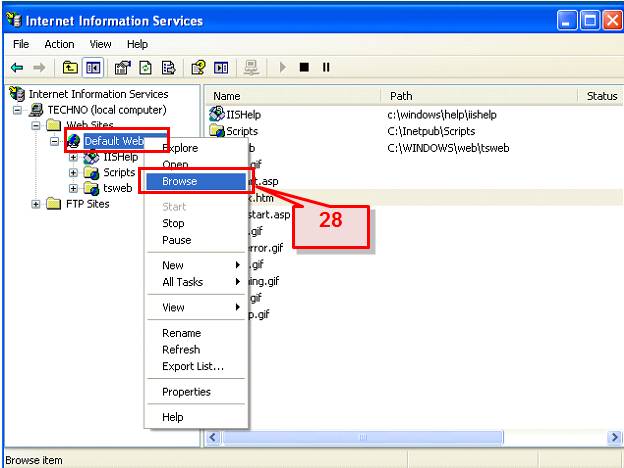Sort by the Status column header
This screenshot has width=624, height=468.
tap(602, 96)
